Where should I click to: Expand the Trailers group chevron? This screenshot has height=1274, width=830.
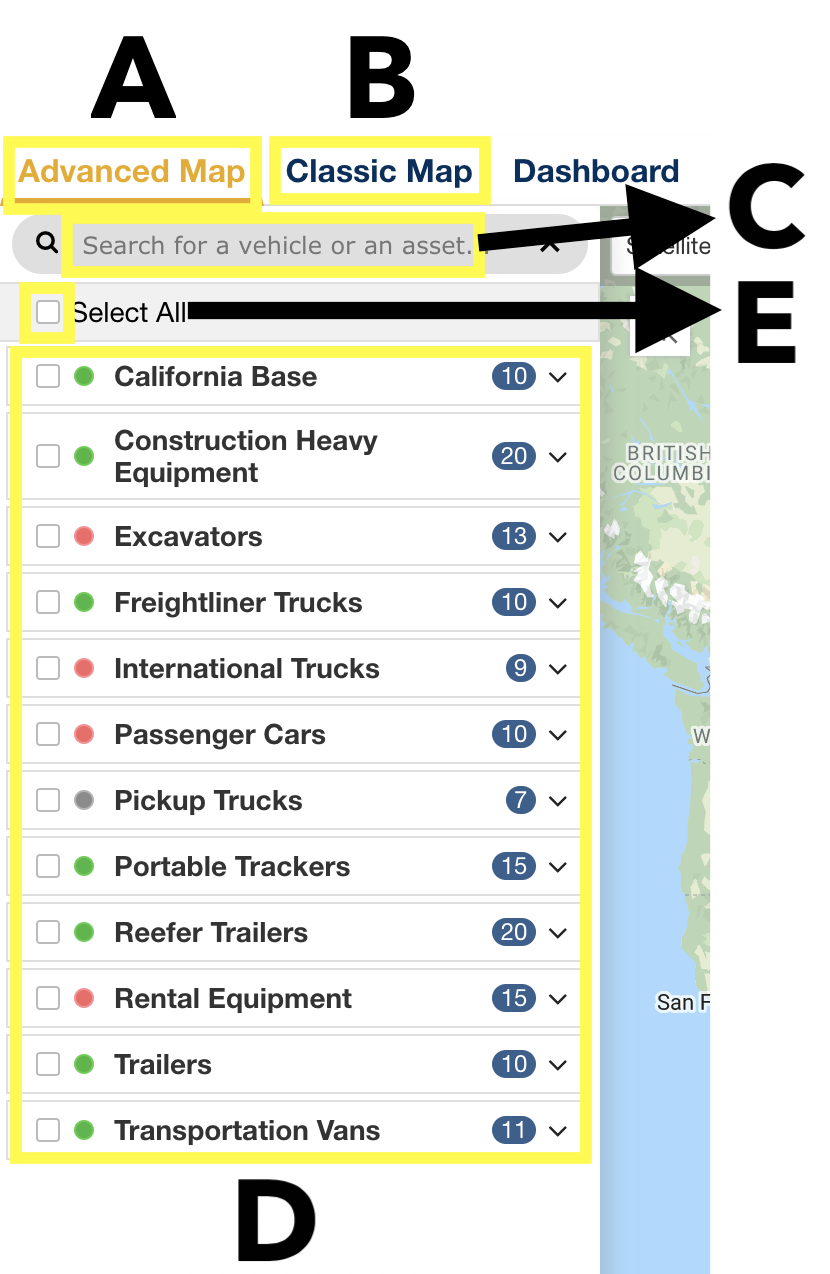(x=558, y=1065)
